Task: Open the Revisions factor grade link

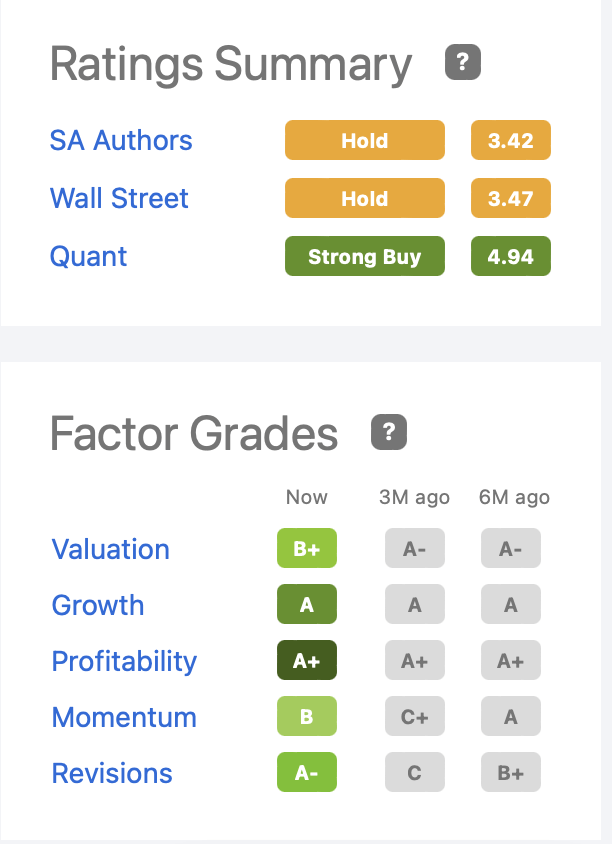Action: 112,773
